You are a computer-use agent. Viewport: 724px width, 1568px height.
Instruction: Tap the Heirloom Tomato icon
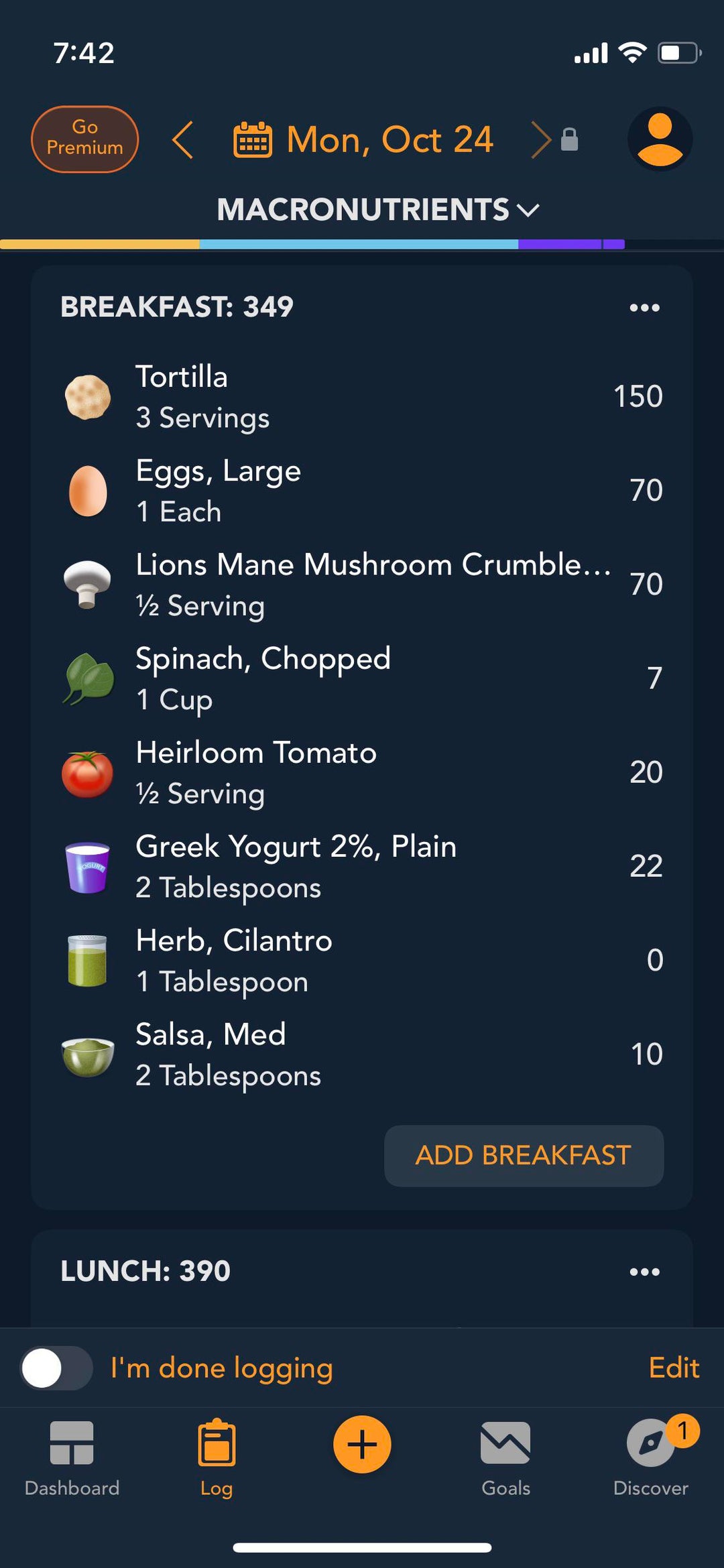tap(88, 774)
